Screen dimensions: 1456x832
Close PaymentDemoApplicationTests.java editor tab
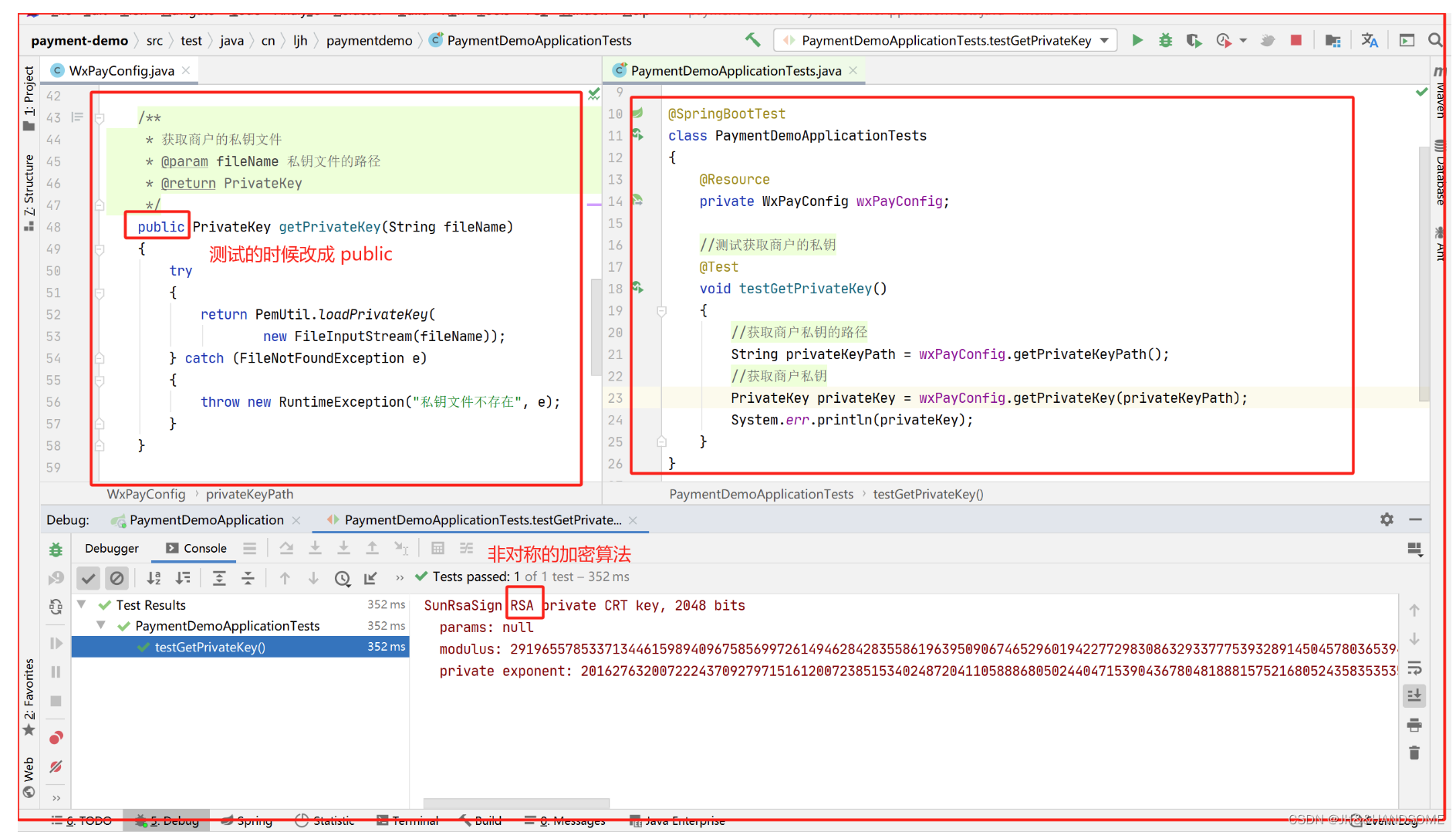853,70
